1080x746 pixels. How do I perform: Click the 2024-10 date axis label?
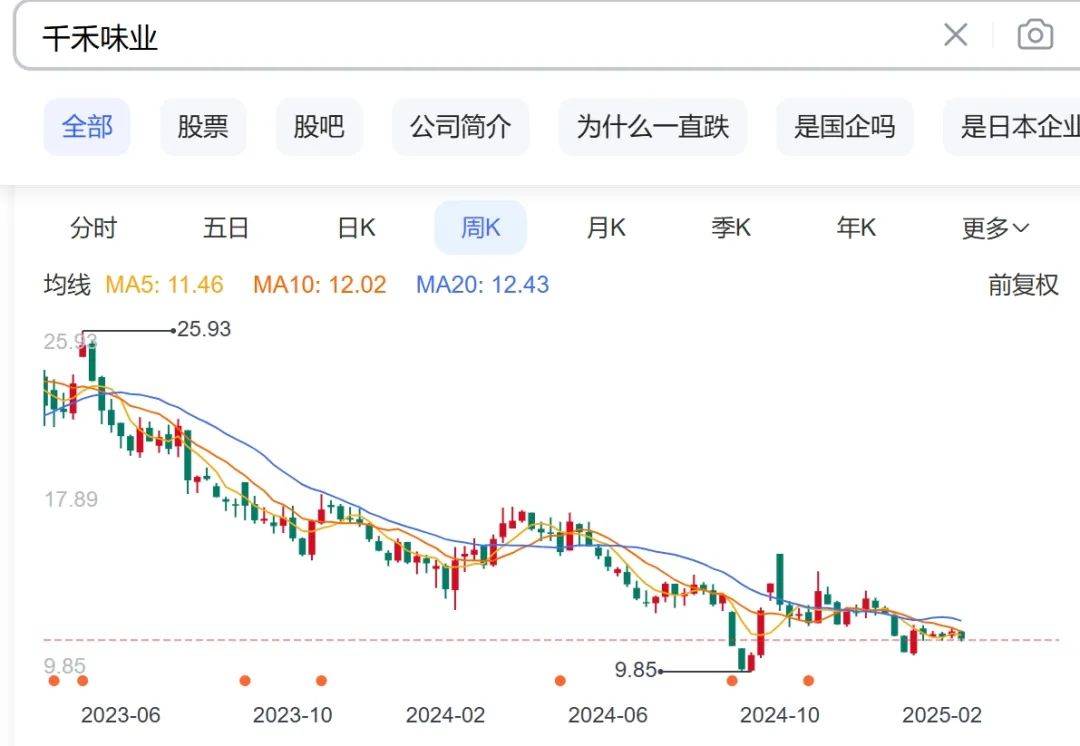[780, 715]
